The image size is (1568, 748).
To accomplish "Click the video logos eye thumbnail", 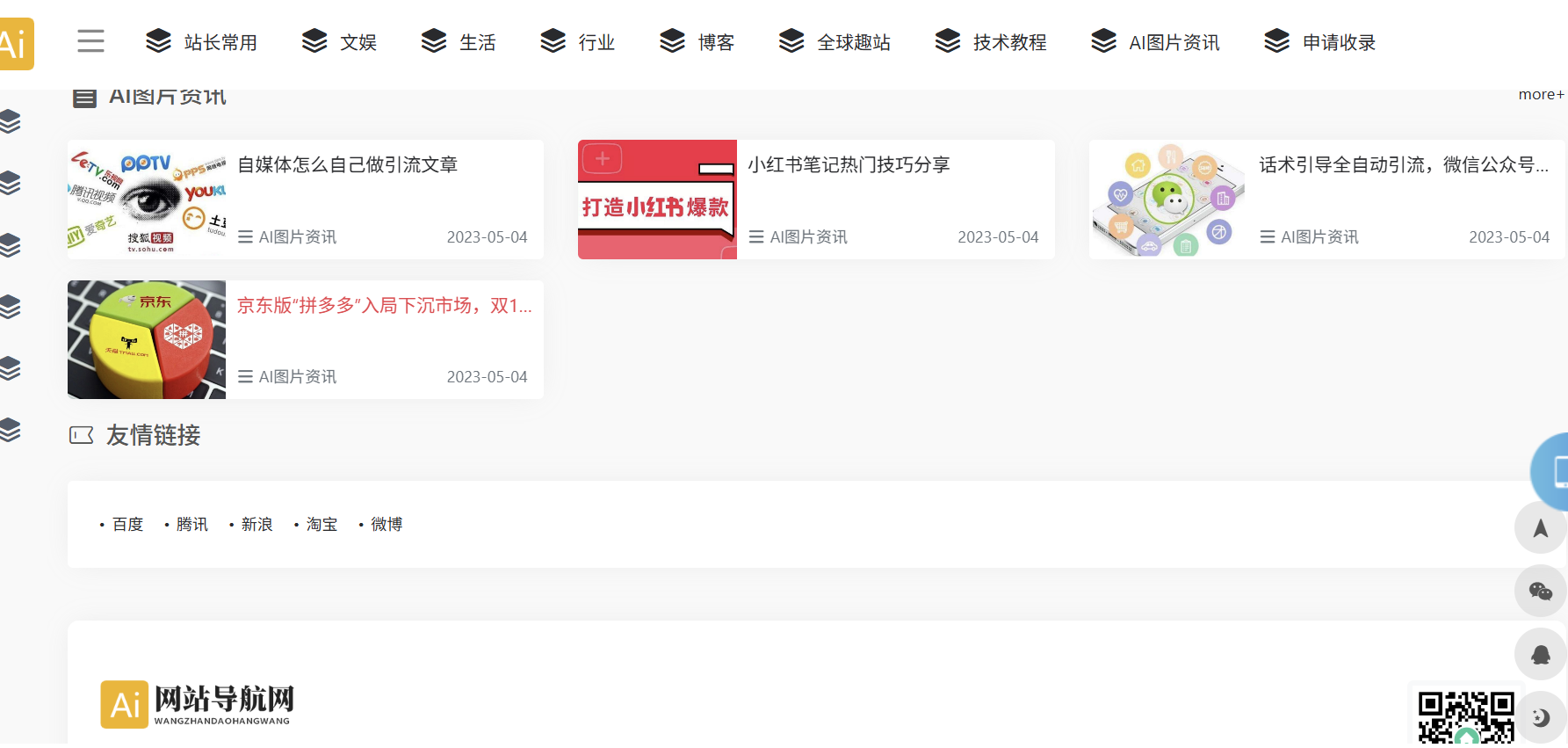I will point(147,200).
